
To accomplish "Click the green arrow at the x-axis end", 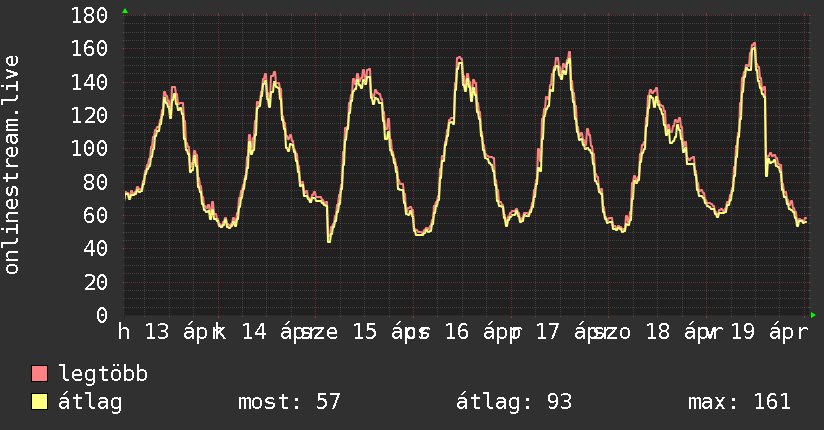I will pyautogui.click(x=812, y=315).
